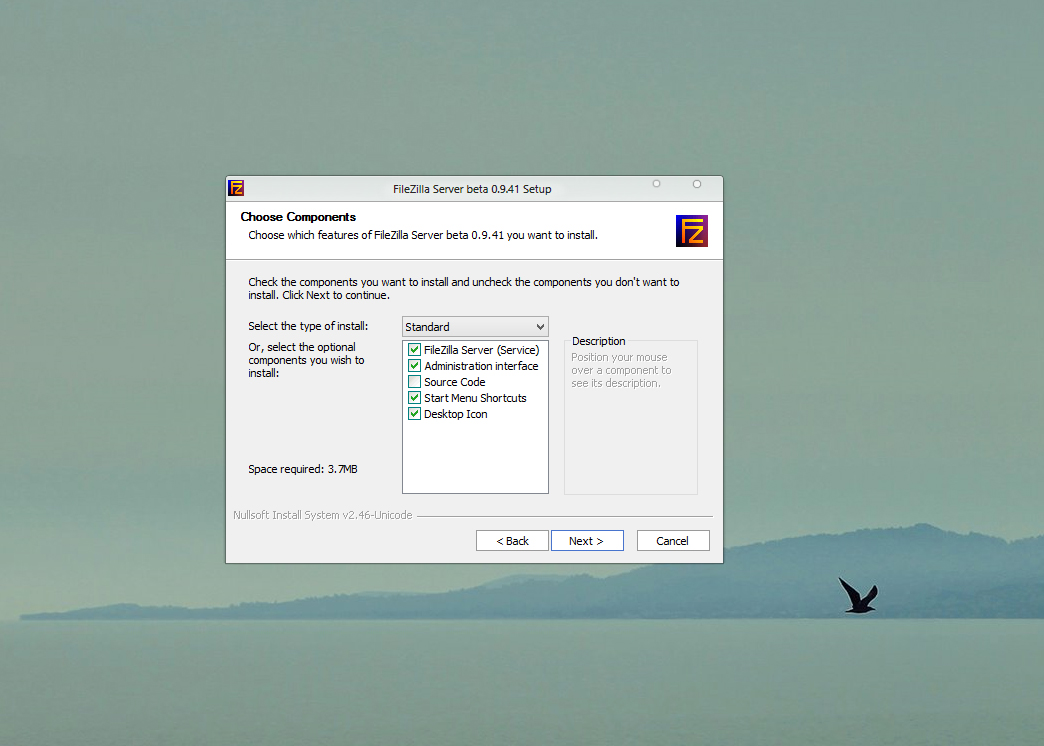Click the Administration interface label
The image size is (1044, 746).
coord(481,366)
